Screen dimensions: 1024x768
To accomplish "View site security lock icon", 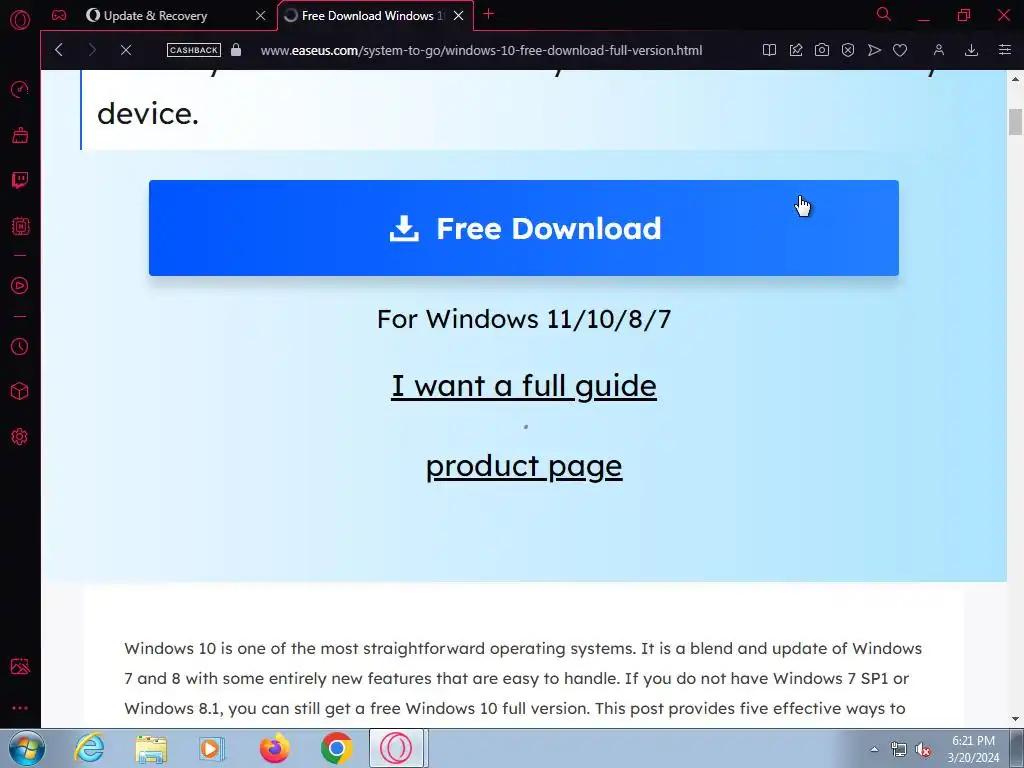I will (x=236, y=50).
